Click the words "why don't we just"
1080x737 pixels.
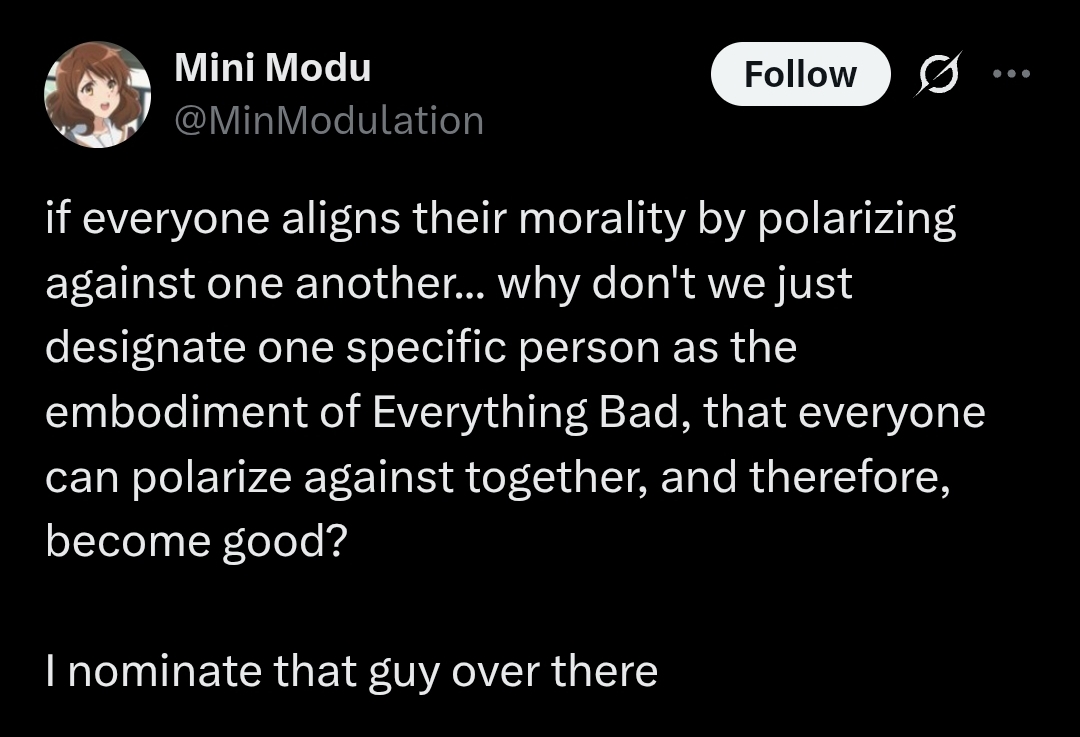tap(675, 285)
